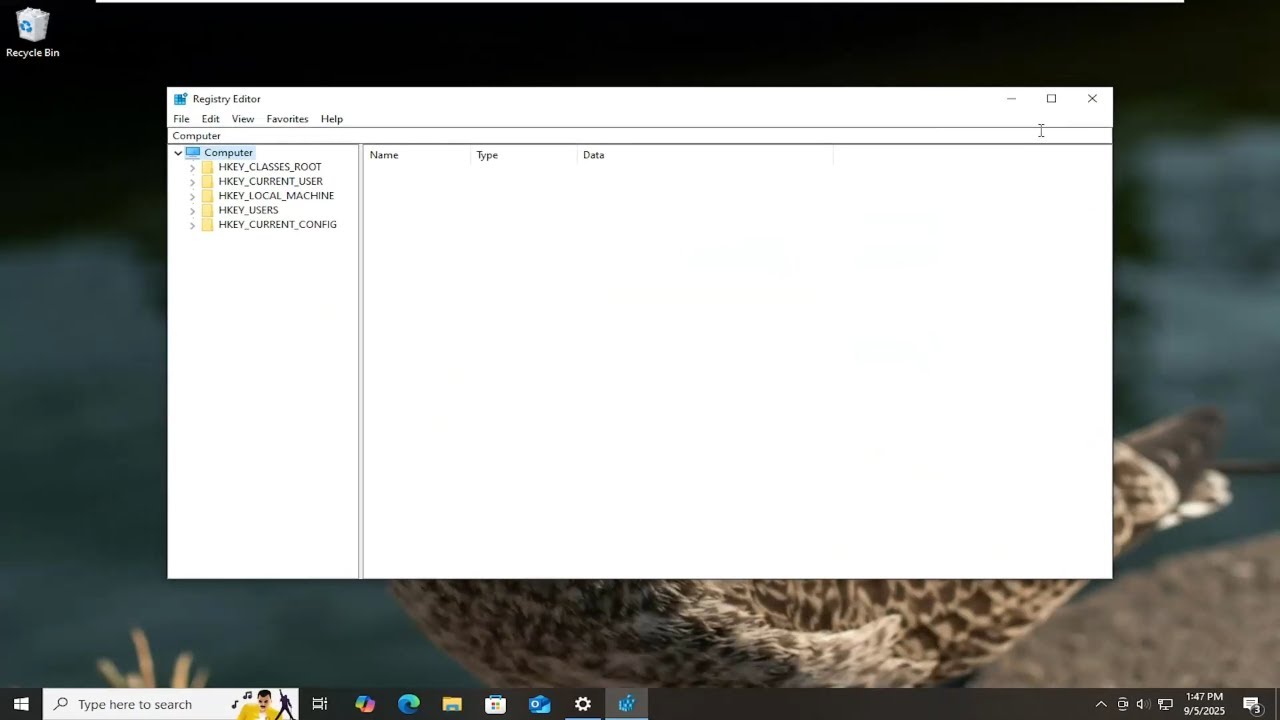1280x720 pixels.
Task: Click the Data column header
Action: pos(705,155)
